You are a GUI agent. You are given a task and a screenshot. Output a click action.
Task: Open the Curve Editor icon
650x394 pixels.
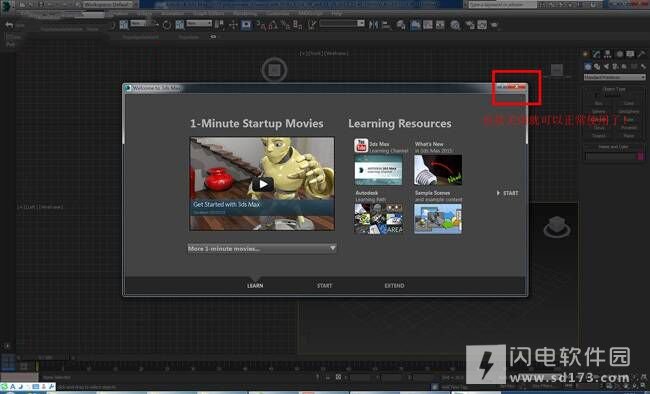click(428, 25)
